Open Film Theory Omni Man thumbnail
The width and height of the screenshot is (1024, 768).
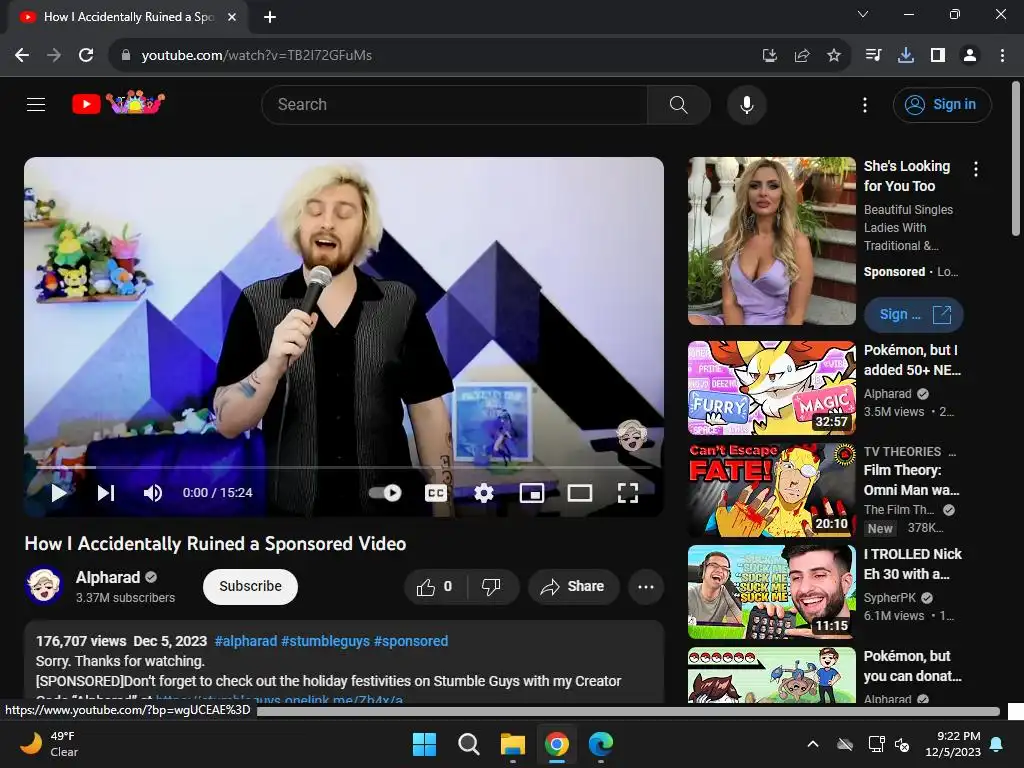coord(771,490)
